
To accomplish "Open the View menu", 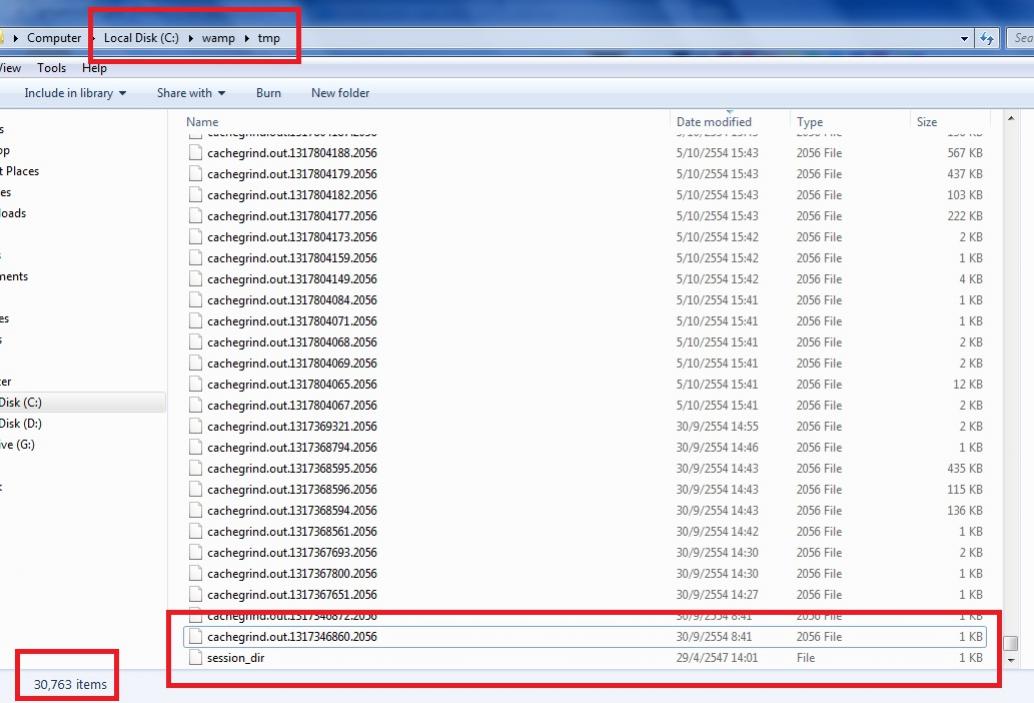I will [x=9, y=68].
